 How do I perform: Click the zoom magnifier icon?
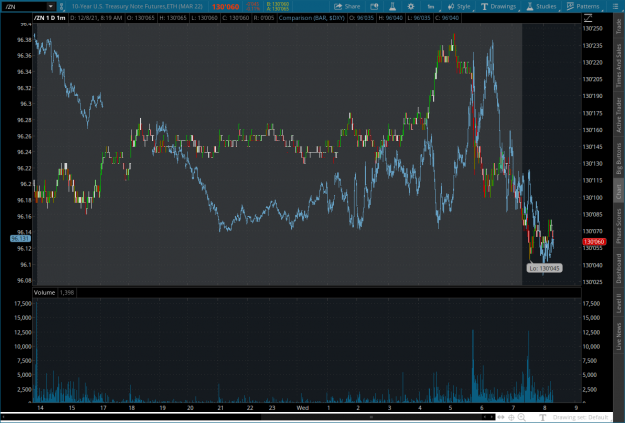(521, 417)
